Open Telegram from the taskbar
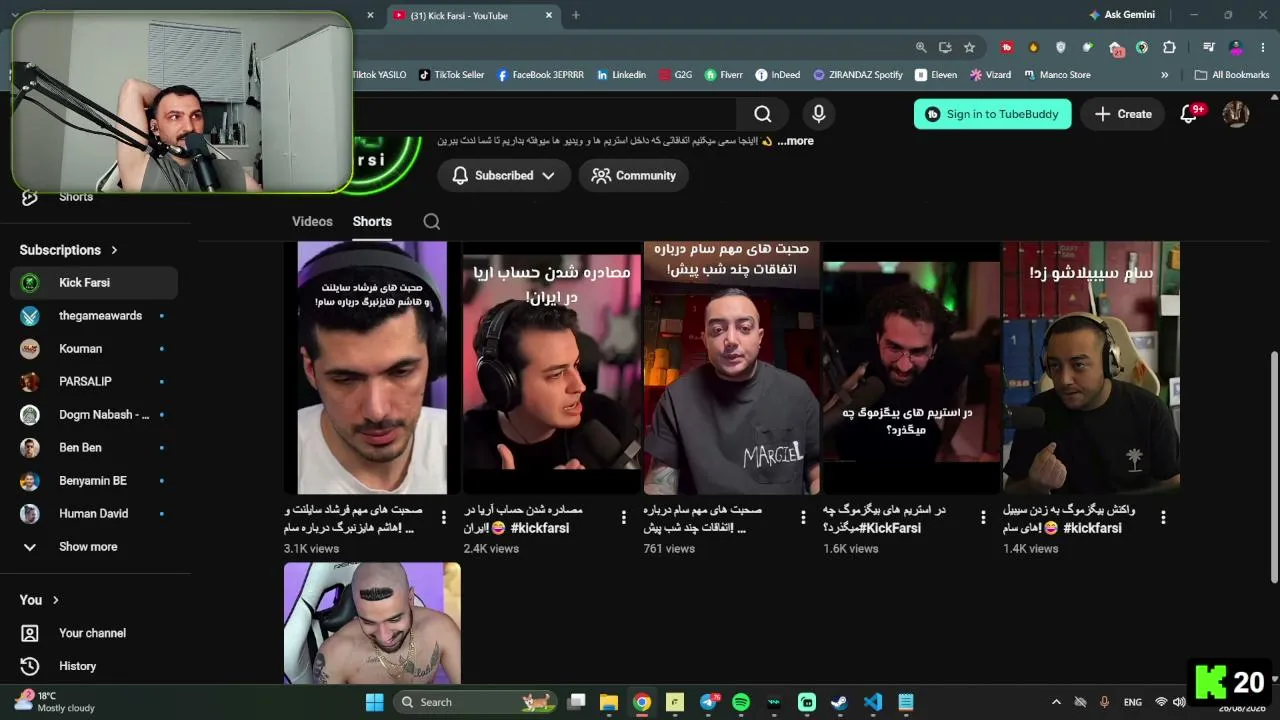 [x=709, y=702]
